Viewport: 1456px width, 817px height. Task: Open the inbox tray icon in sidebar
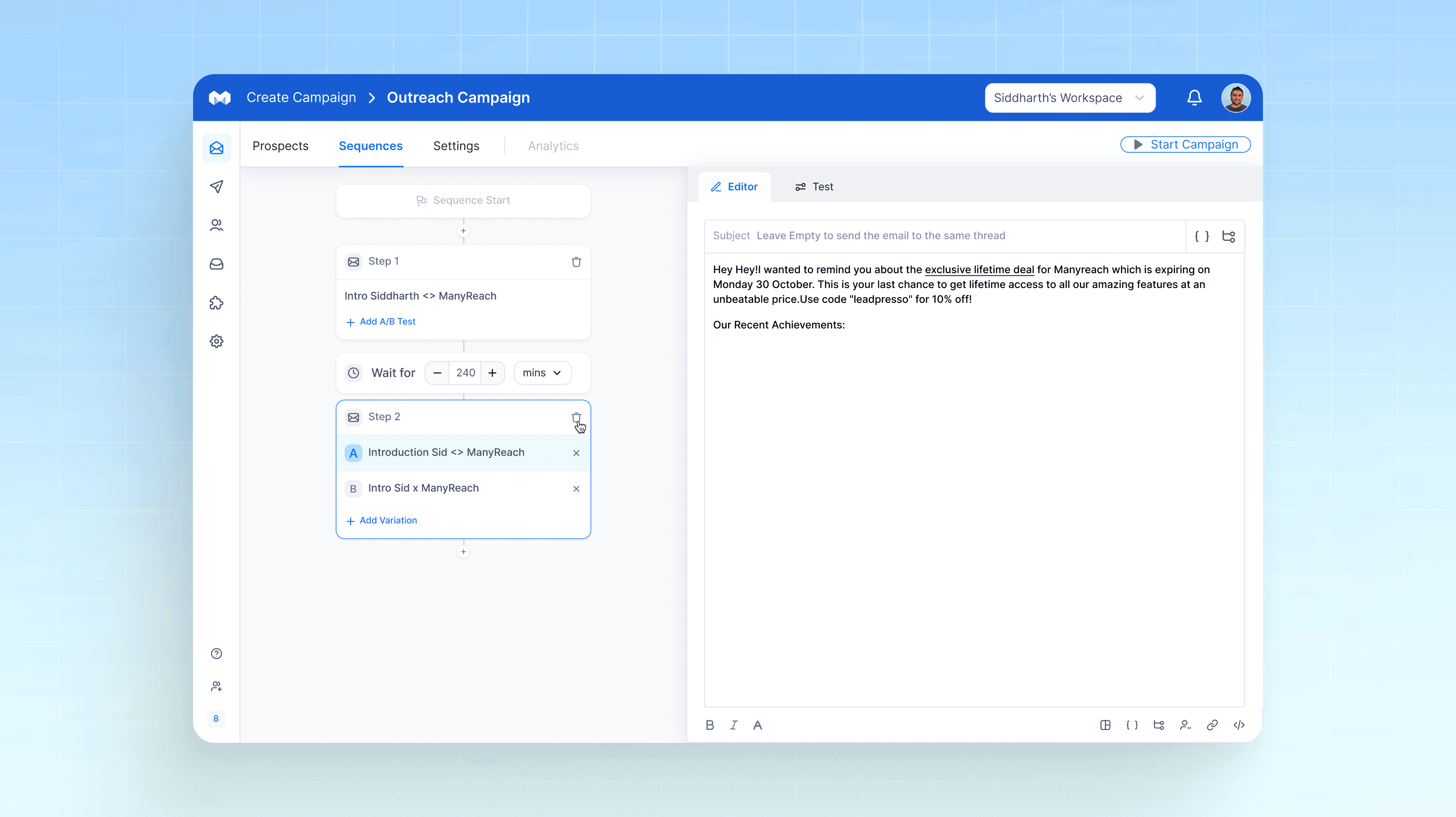tap(217, 264)
